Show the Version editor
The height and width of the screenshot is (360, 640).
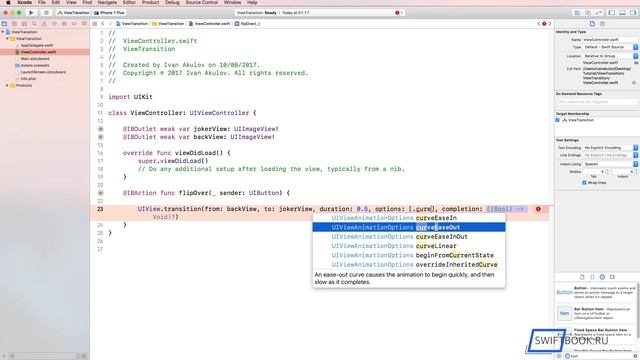[x=598, y=13]
